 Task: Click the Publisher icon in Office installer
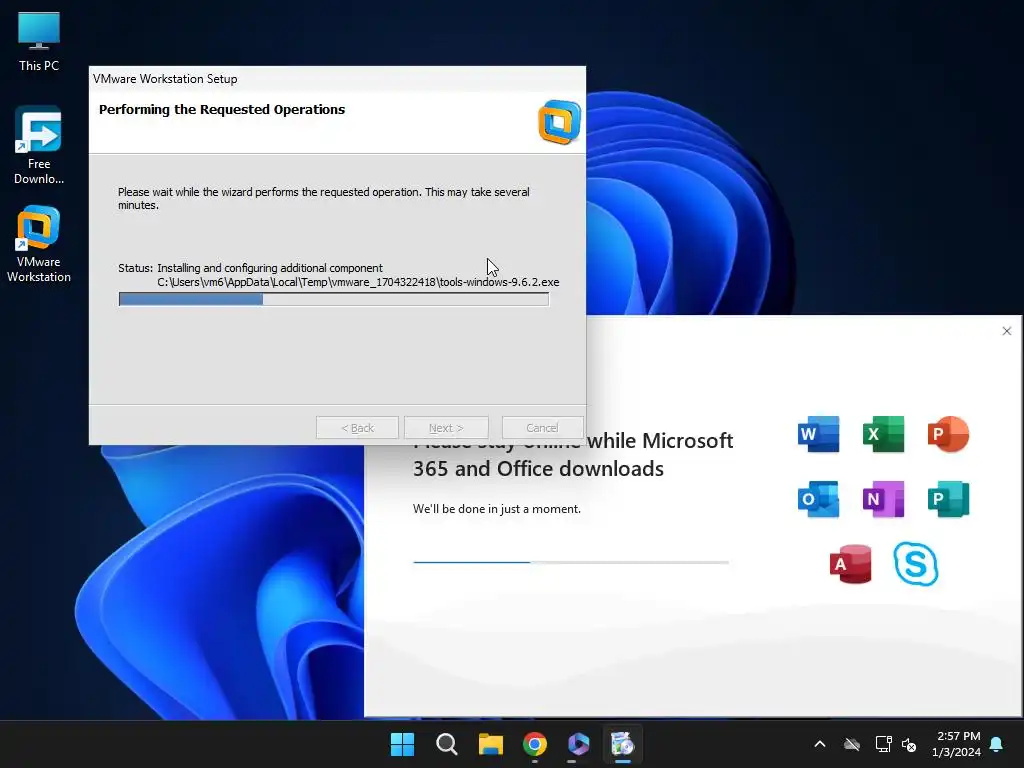point(948,499)
